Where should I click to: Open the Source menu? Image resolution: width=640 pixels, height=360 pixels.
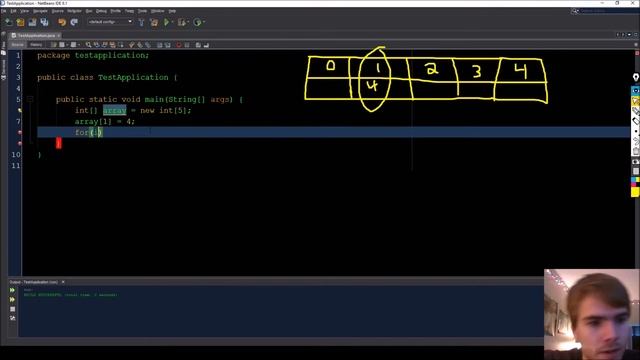(58, 11)
